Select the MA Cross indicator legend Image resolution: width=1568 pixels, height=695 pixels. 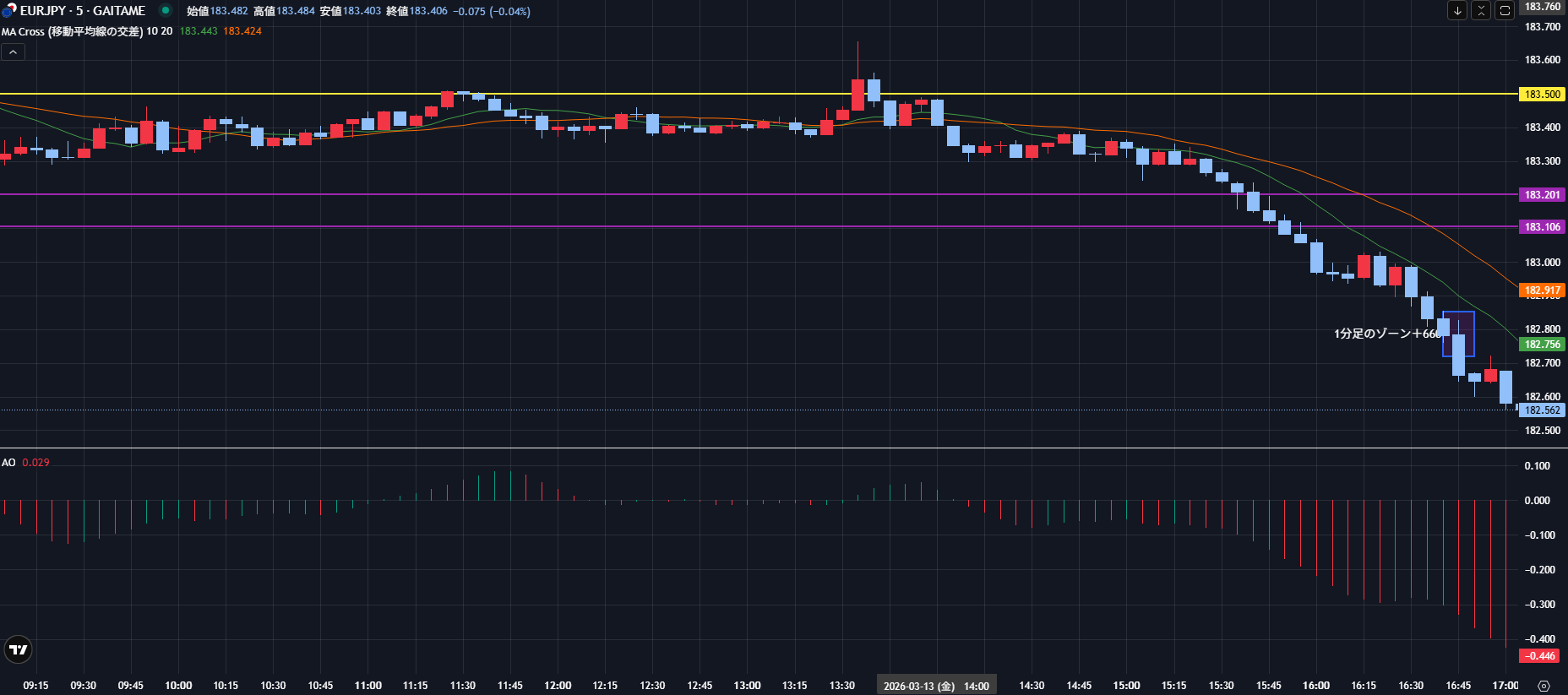pos(72,31)
